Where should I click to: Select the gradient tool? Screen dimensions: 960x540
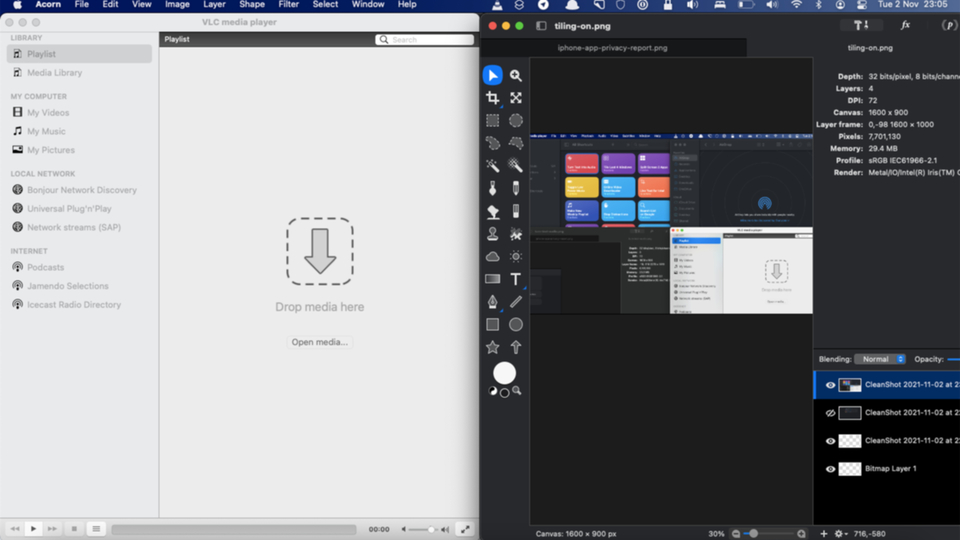click(493, 279)
